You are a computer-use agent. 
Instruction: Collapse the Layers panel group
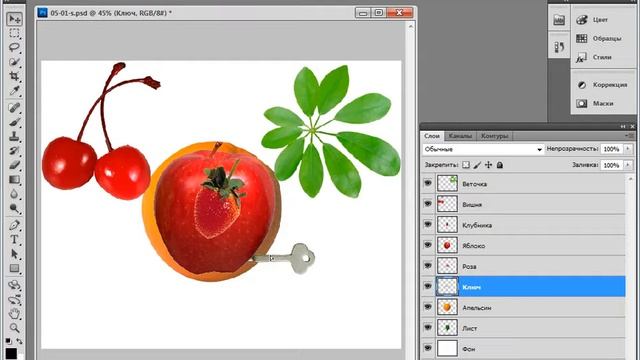[x=623, y=127]
